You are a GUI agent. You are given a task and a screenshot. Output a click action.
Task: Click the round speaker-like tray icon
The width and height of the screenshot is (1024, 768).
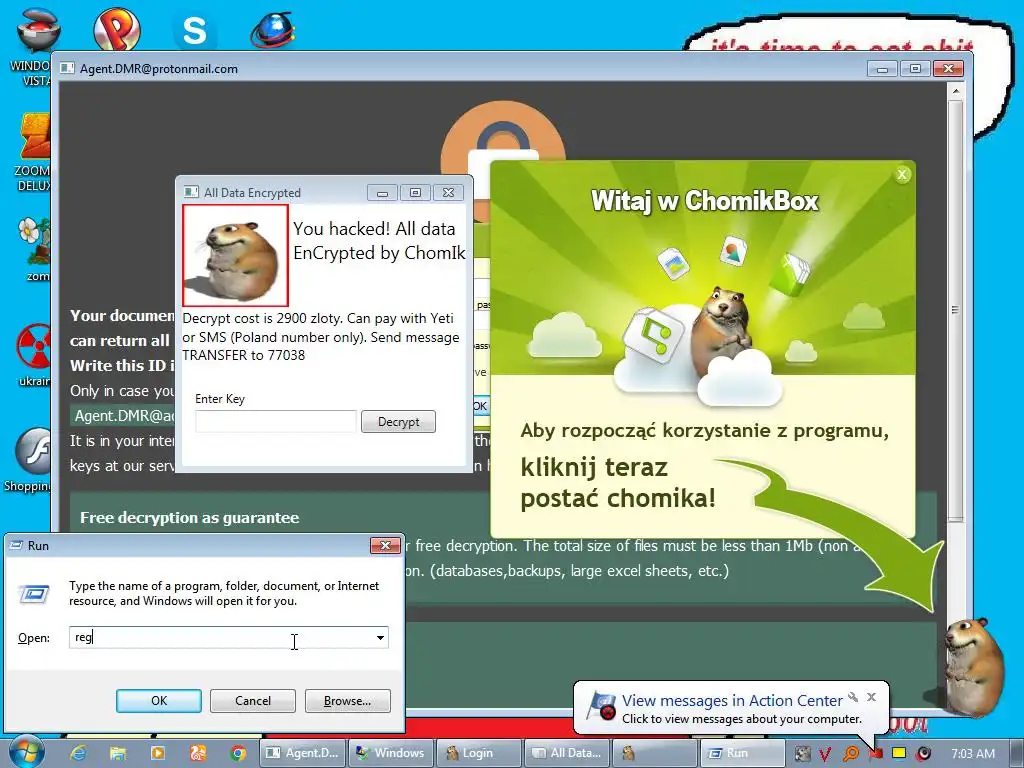pyautogui.click(x=923, y=754)
